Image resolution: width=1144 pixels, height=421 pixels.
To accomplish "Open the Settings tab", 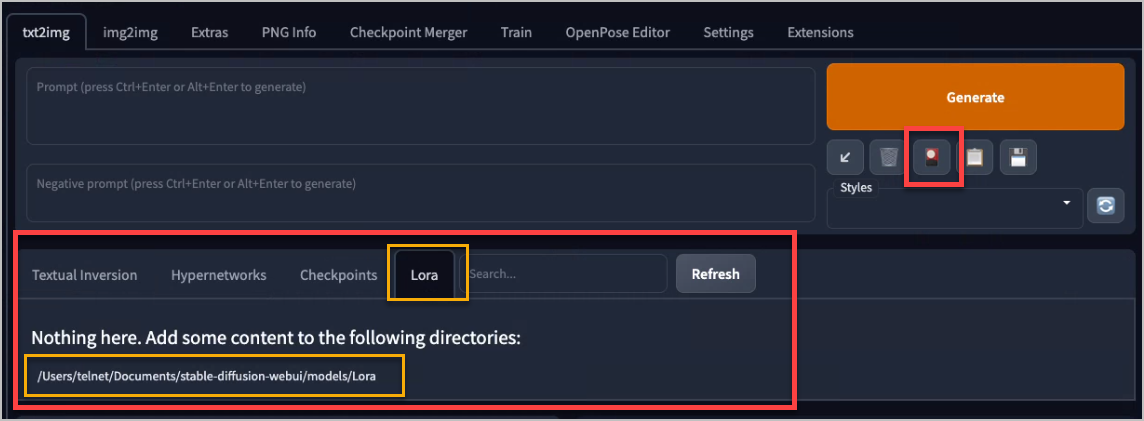I will 728,32.
